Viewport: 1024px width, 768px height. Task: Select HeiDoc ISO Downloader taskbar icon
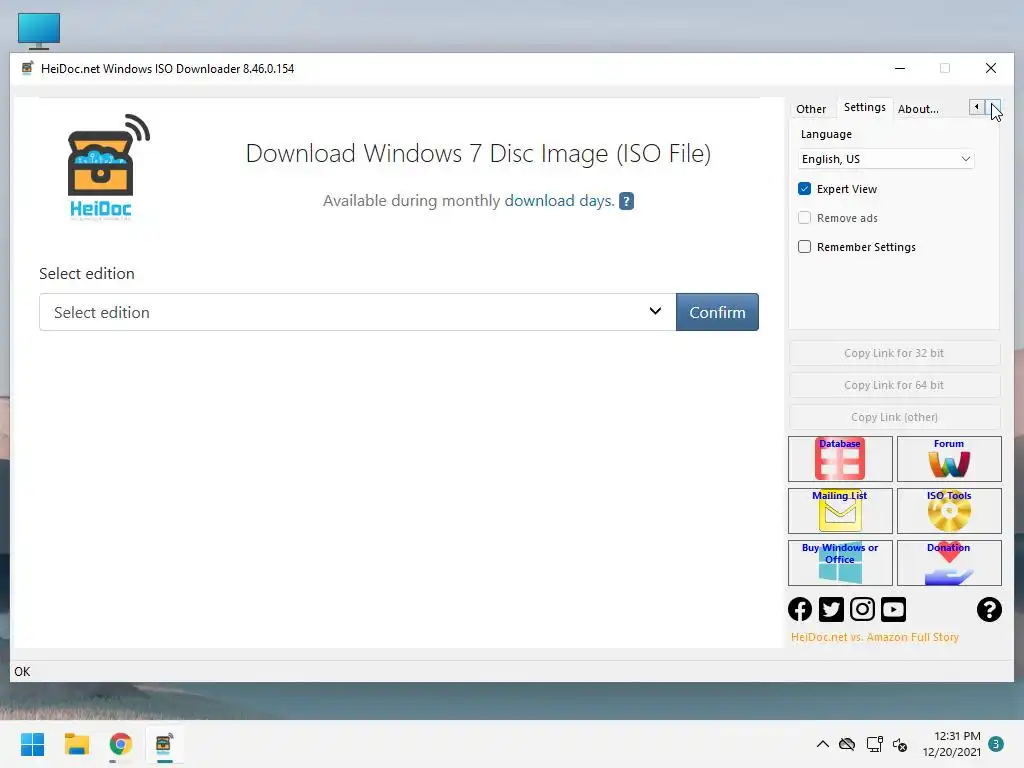[x=164, y=744]
